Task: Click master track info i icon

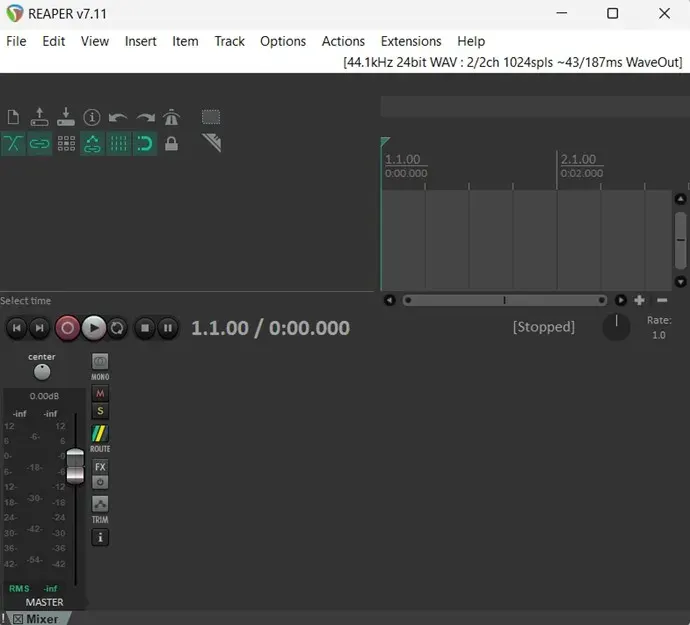Action: point(100,537)
